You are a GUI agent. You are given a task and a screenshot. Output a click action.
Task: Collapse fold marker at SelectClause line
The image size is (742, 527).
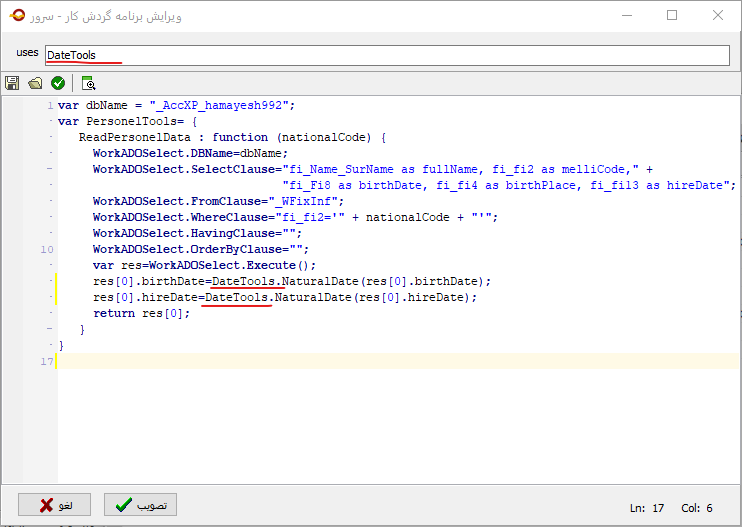50,168
